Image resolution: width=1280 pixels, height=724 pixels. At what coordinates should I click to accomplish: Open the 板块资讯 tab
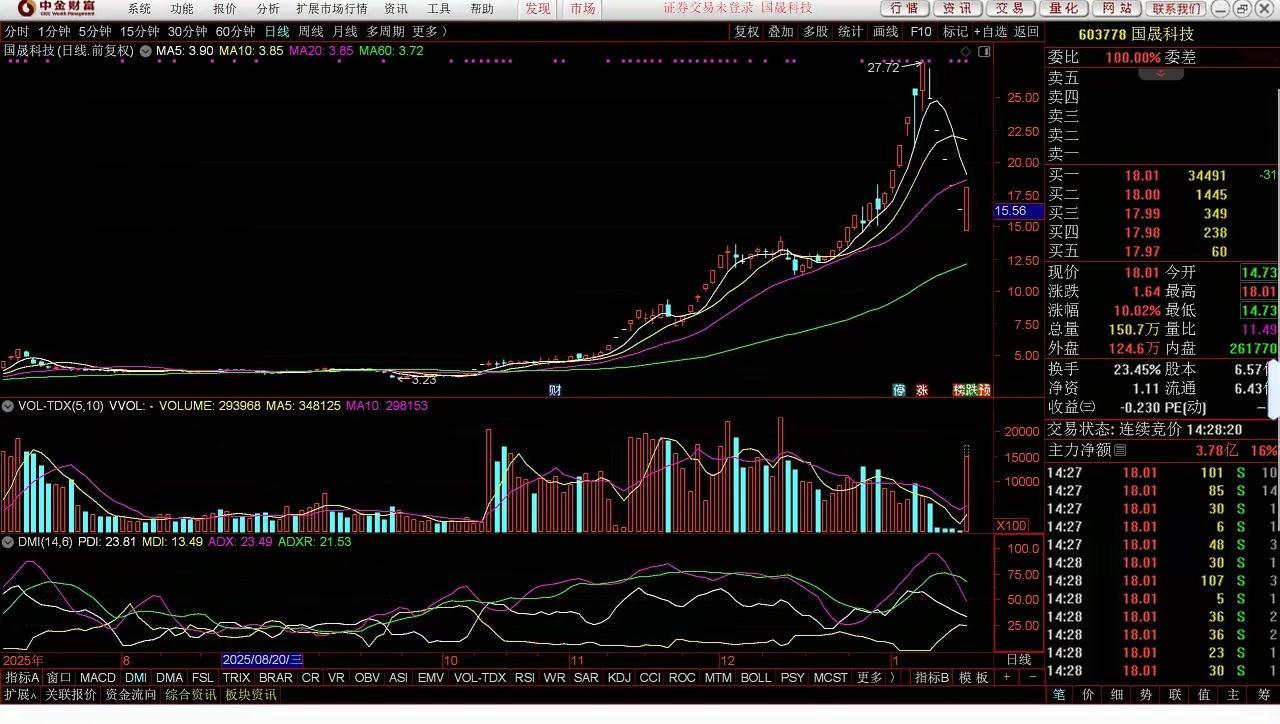(251, 694)
